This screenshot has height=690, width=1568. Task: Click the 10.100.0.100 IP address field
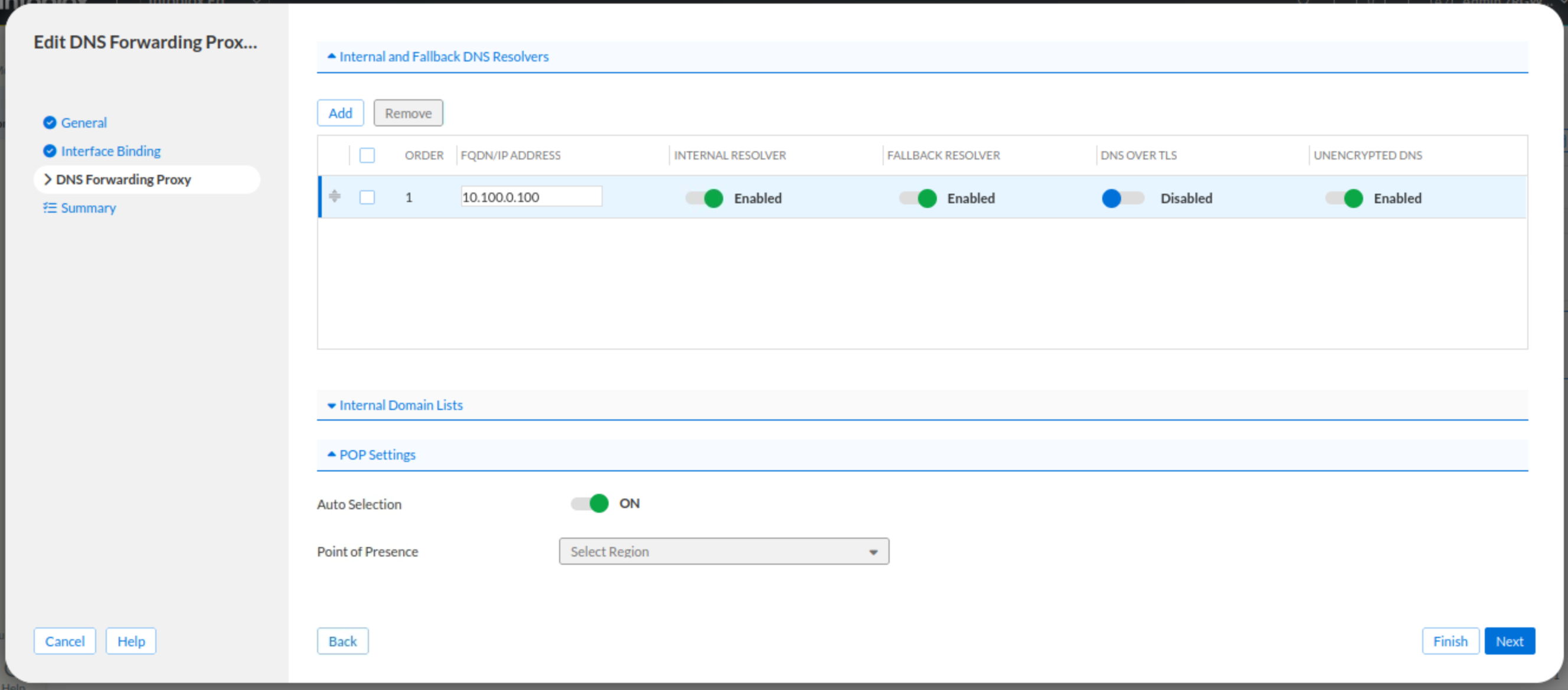(531, 197)
